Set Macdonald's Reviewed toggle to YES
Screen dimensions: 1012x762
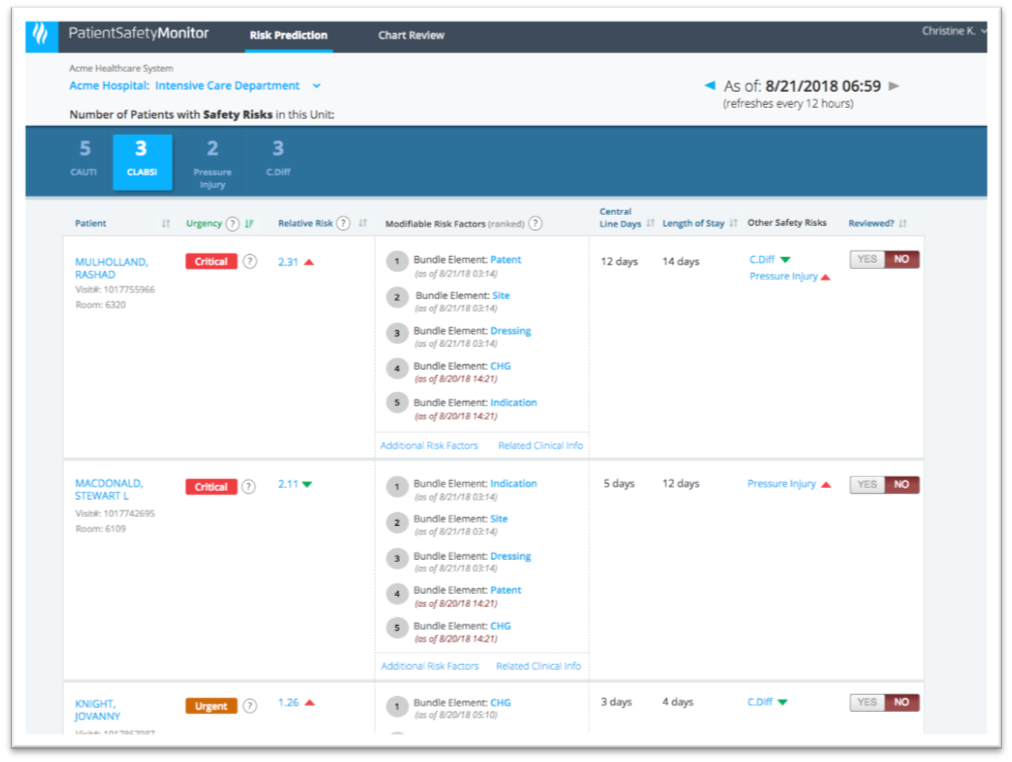[866, 483]
